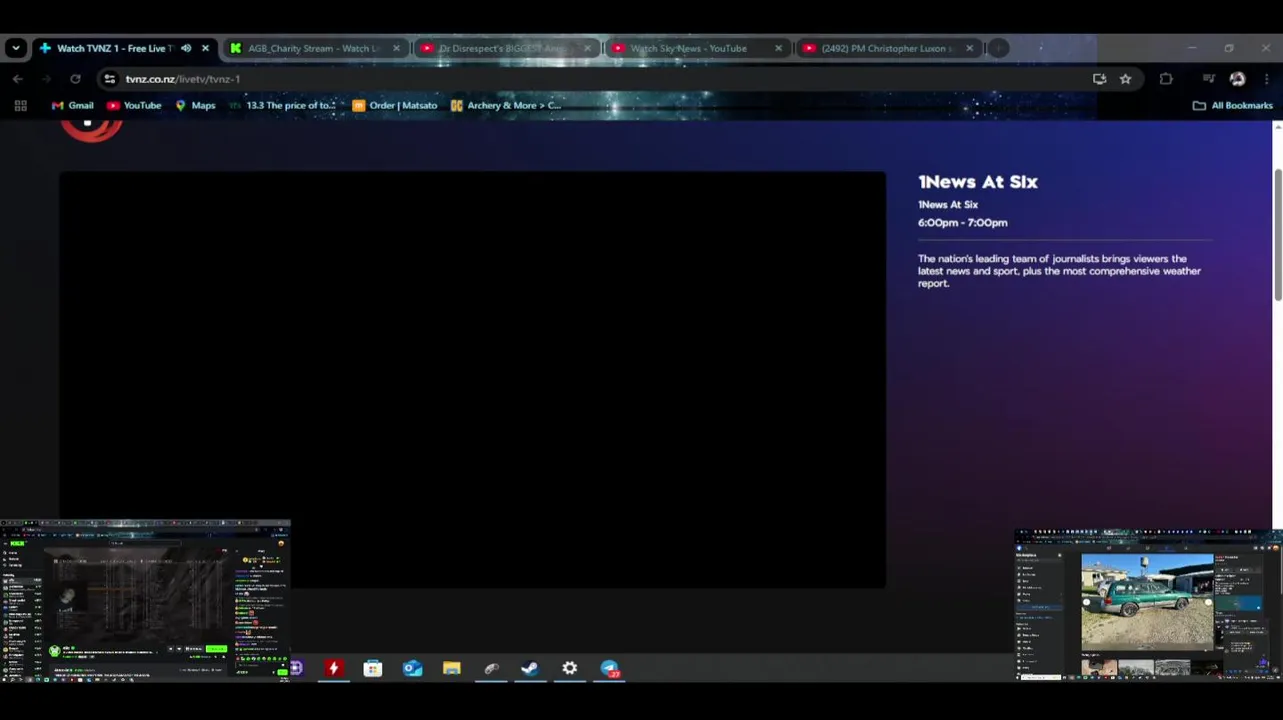1283x720 pixels.
Task: Switch to the PM Christopher Luxon tab
Action: pyautogui.click(x=888, y=48)
